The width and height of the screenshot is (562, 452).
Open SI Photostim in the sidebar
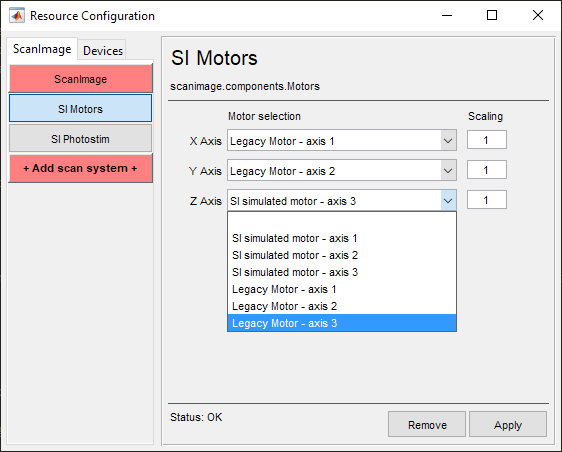click(81, 139)
